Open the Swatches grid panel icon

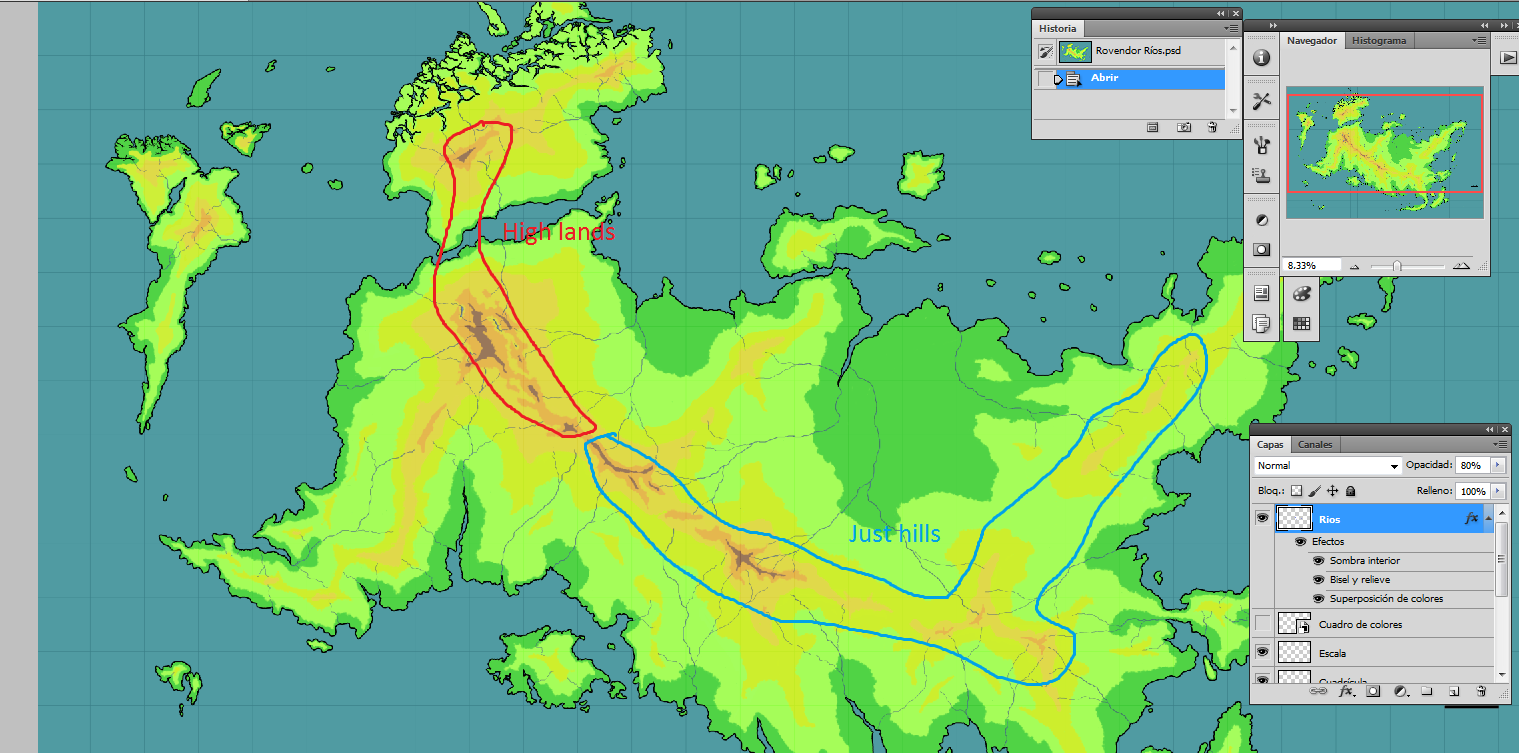pyautogui.click(x=1301, y=323)
